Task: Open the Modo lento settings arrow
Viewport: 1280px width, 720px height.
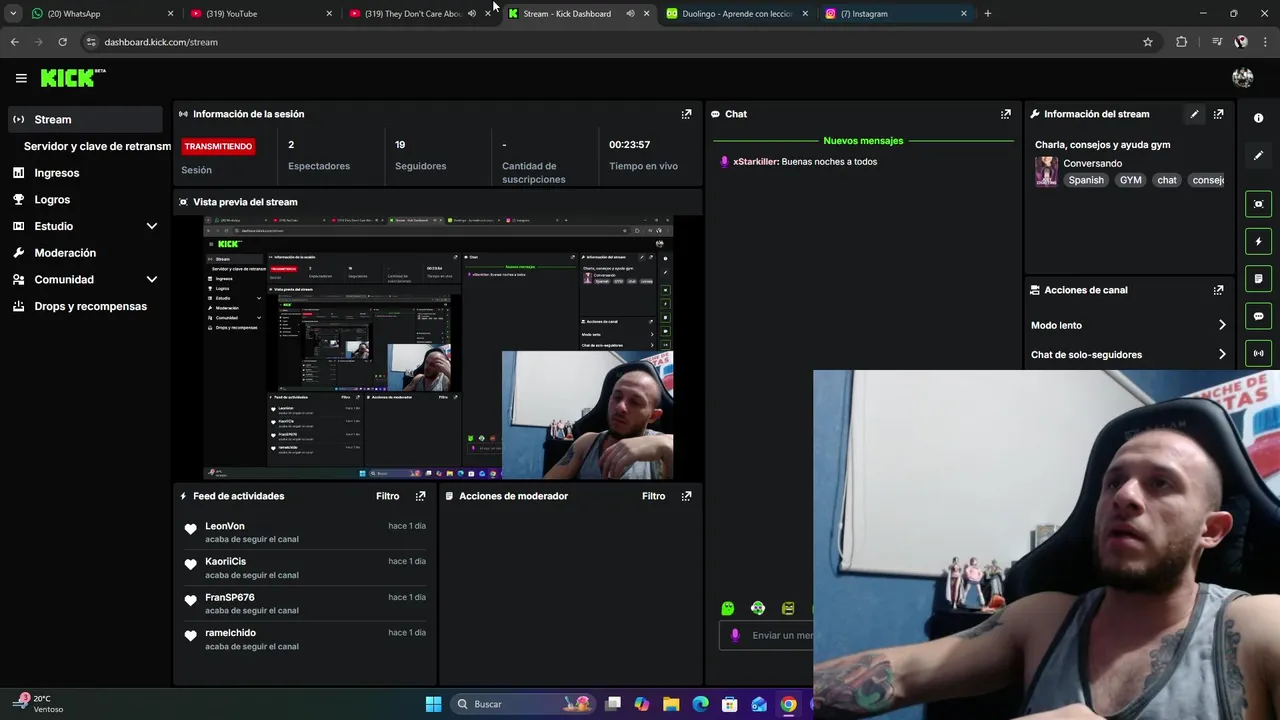Action: 1222,325
